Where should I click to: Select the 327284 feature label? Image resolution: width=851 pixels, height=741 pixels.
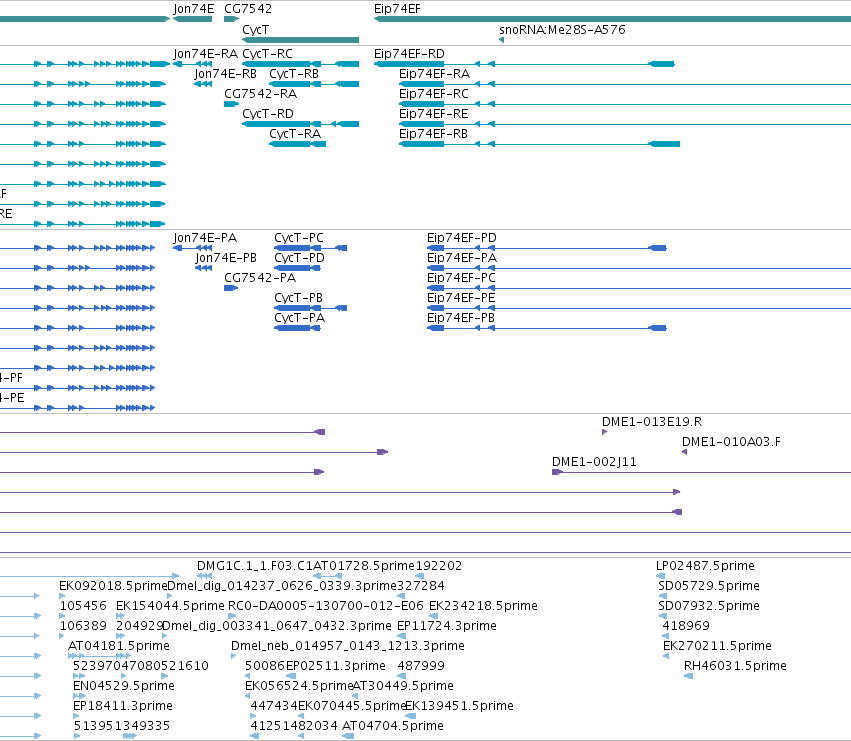[421, 586]
